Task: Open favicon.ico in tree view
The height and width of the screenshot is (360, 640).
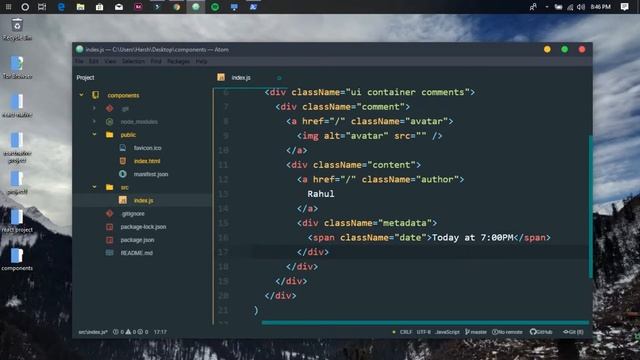Action: (x=147, y=148)
